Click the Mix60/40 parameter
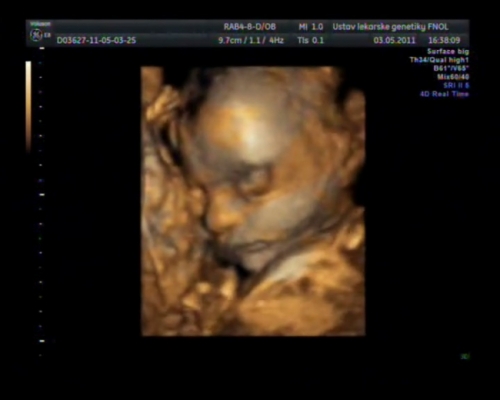 pyautogui.click(x=453, y=77)
